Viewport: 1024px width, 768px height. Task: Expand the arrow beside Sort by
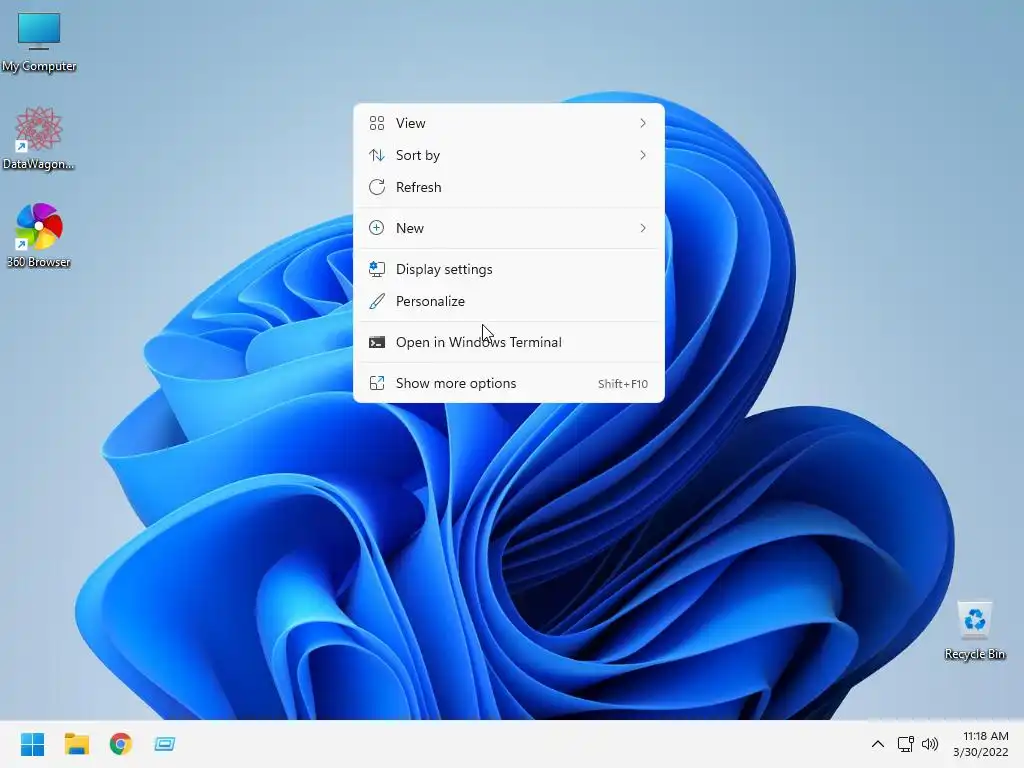click(x=643, y=155)
